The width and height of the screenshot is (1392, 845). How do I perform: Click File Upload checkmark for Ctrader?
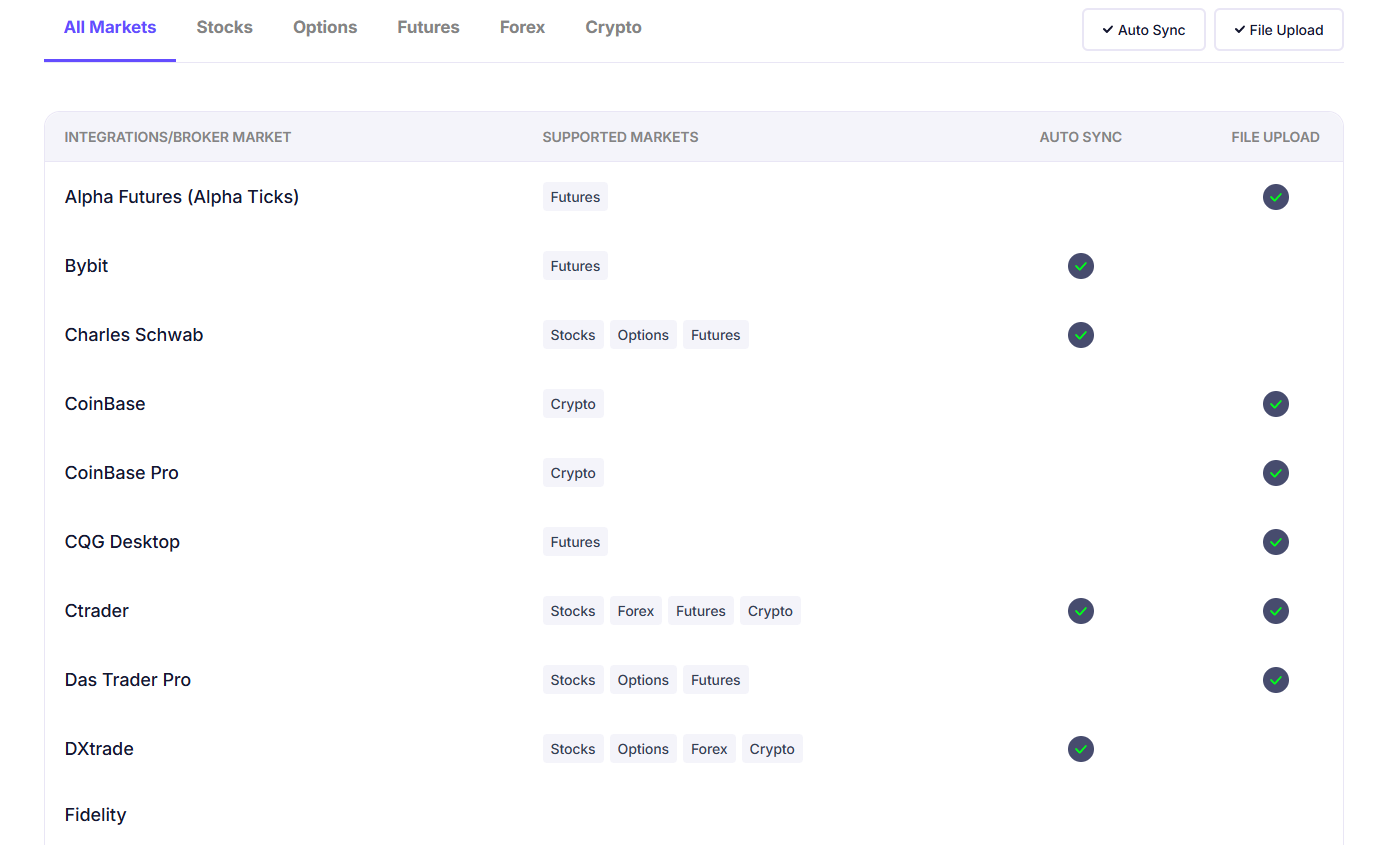click(x=1275, y=611)
